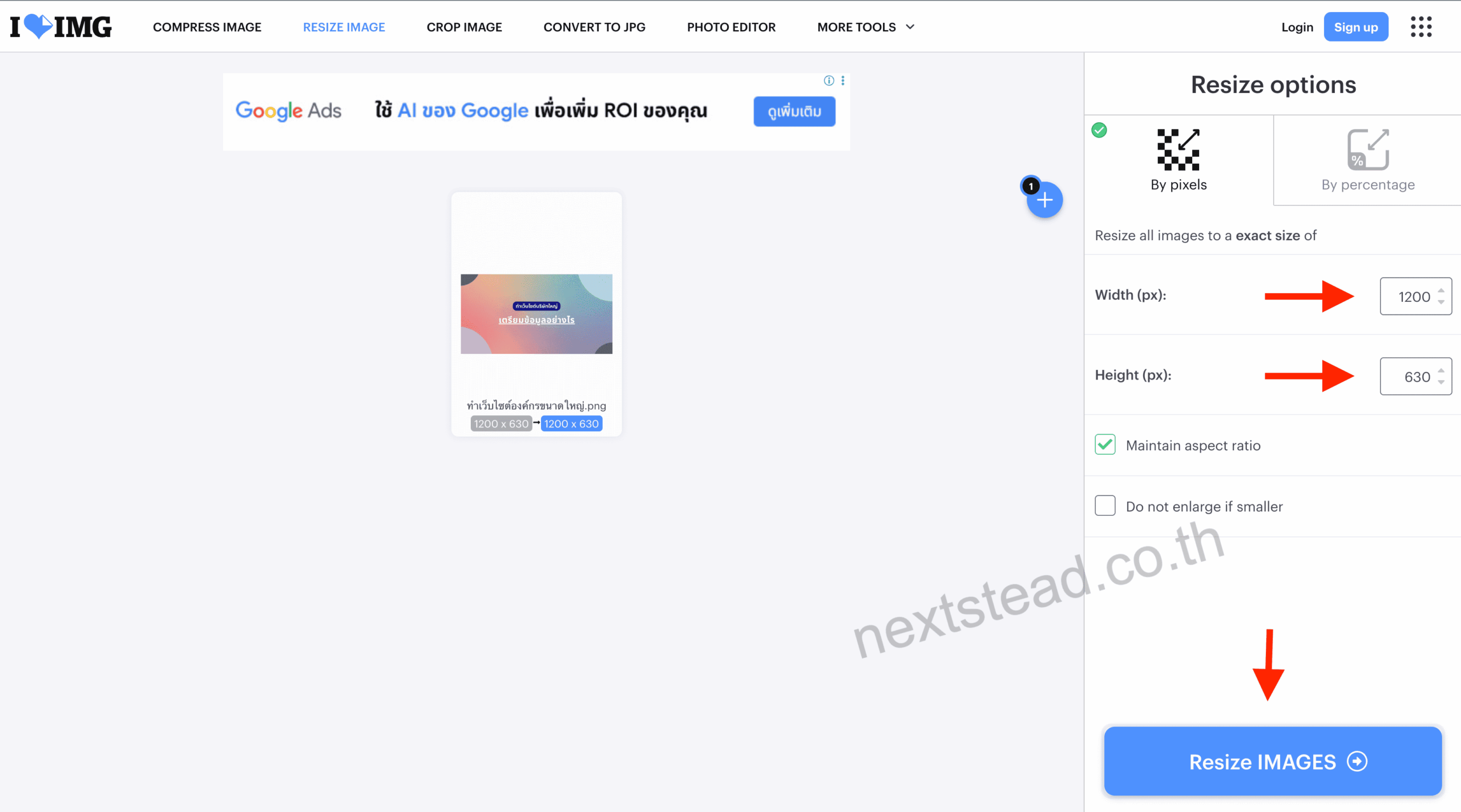
Task: Open the COMPRESS IMAGE menu item
Action: pyautogui.click(x=207, y=27)
